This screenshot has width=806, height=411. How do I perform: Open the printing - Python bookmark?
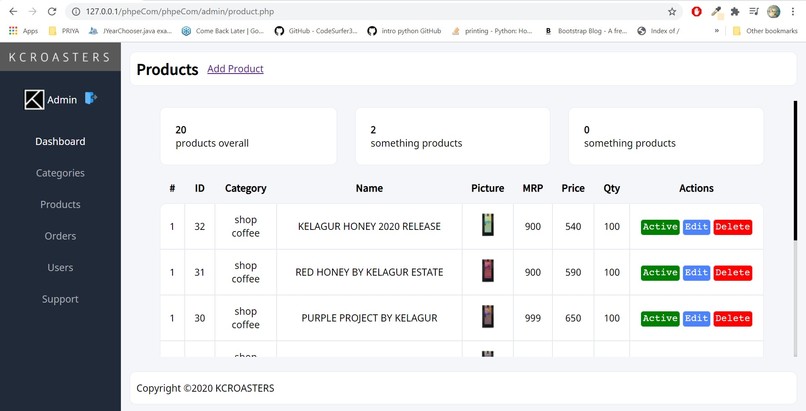point(492,31)
